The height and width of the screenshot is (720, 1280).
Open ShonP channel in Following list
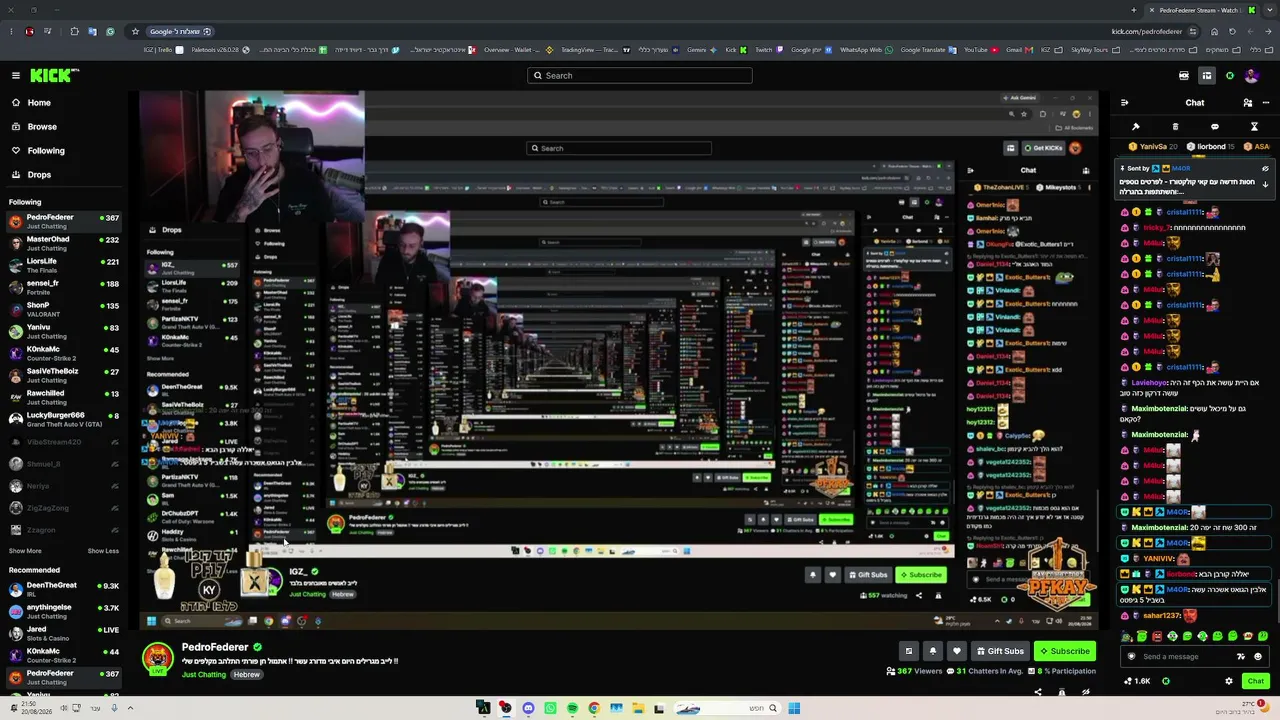(64, 309)
